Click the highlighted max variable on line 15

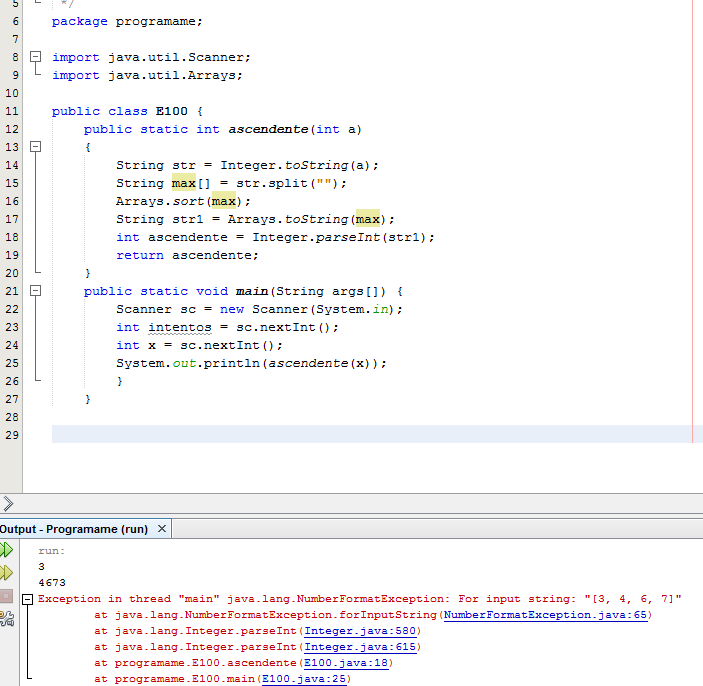coord(184,183)
